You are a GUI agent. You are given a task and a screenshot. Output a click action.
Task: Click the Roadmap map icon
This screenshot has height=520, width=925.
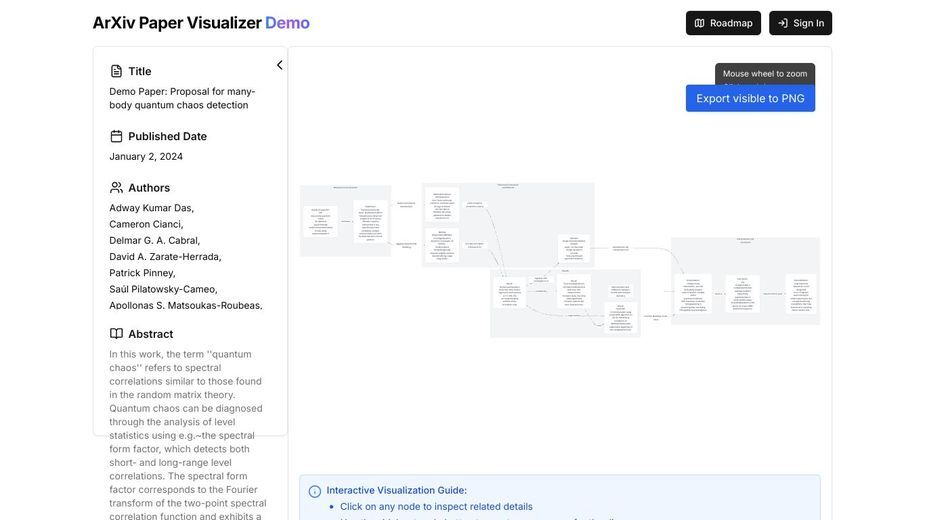pyautogui.click(x=699, y=23)
